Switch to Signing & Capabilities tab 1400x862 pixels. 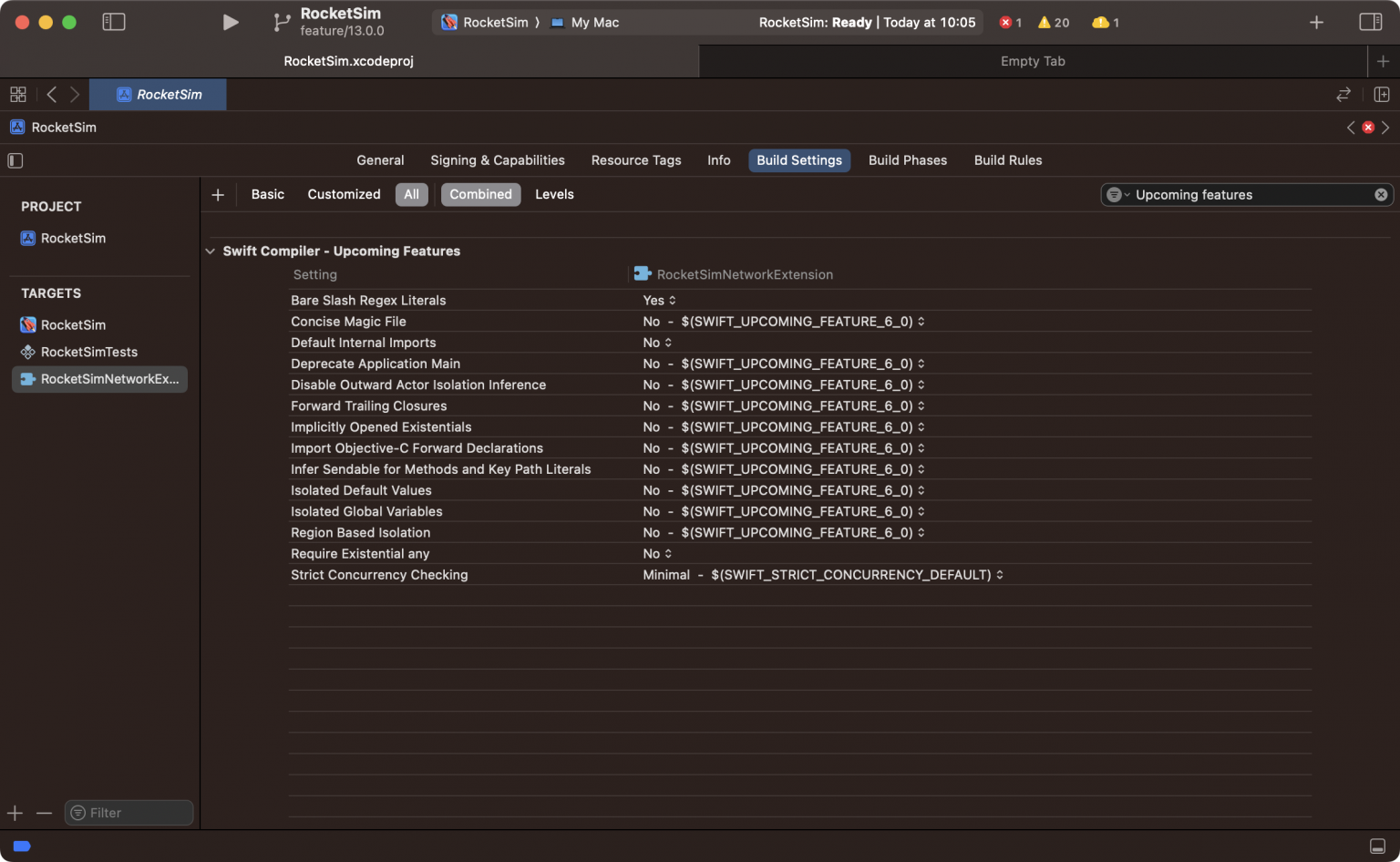(497, 160)
